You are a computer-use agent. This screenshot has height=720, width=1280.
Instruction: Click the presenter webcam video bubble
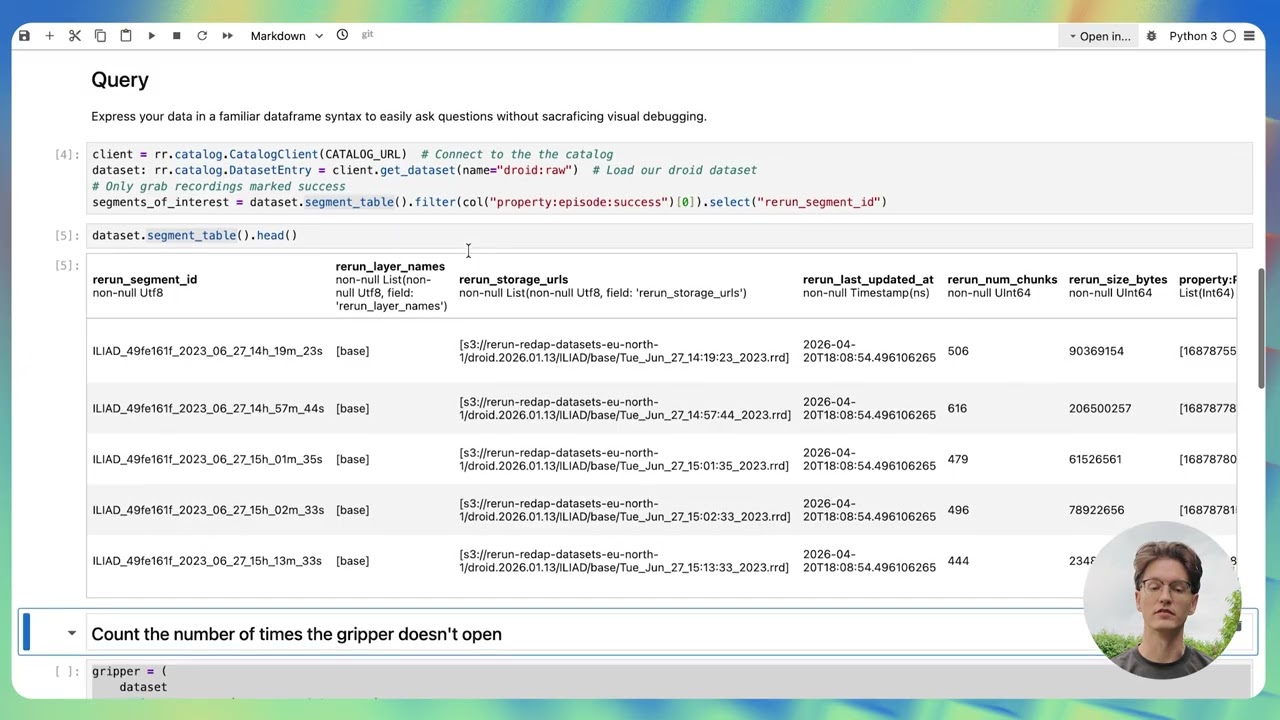tap(1161, 600)
